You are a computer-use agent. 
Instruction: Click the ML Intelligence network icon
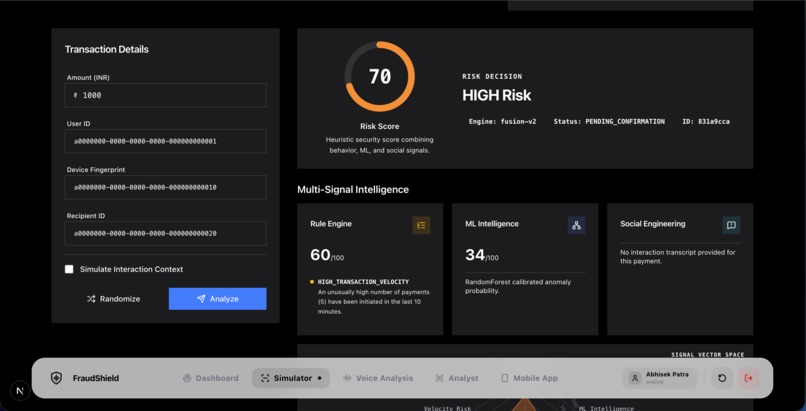click(576, 225)
